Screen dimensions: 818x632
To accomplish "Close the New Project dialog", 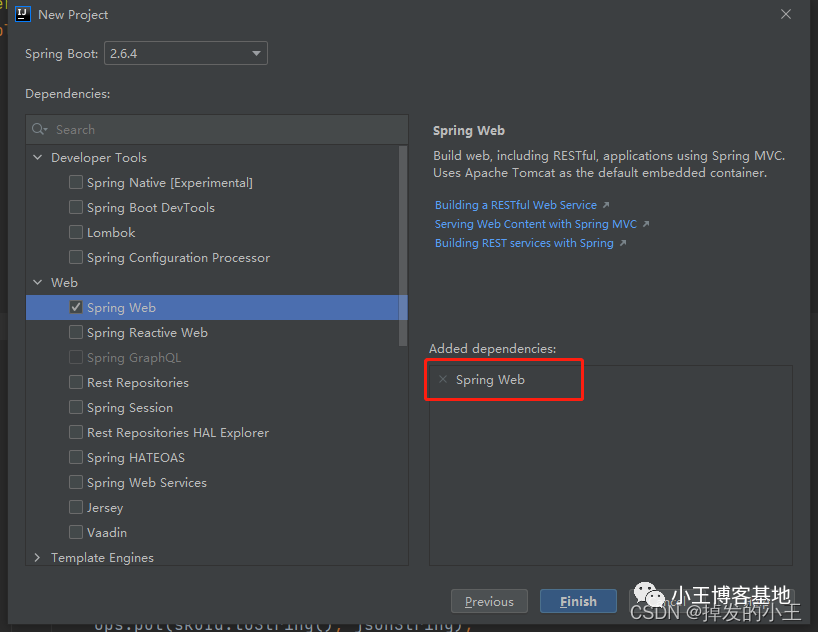I will tap(786, 14).
